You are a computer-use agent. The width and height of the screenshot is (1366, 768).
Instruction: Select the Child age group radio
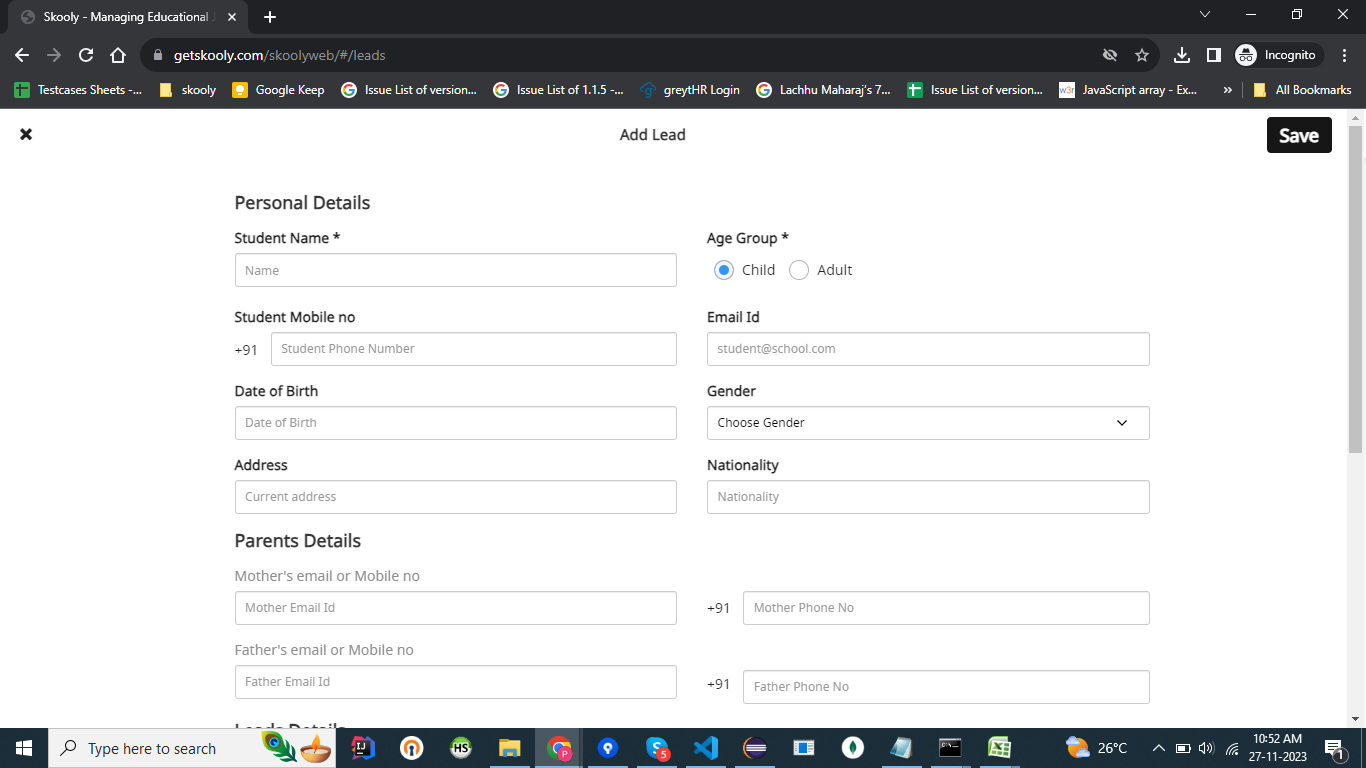(724, 270)
